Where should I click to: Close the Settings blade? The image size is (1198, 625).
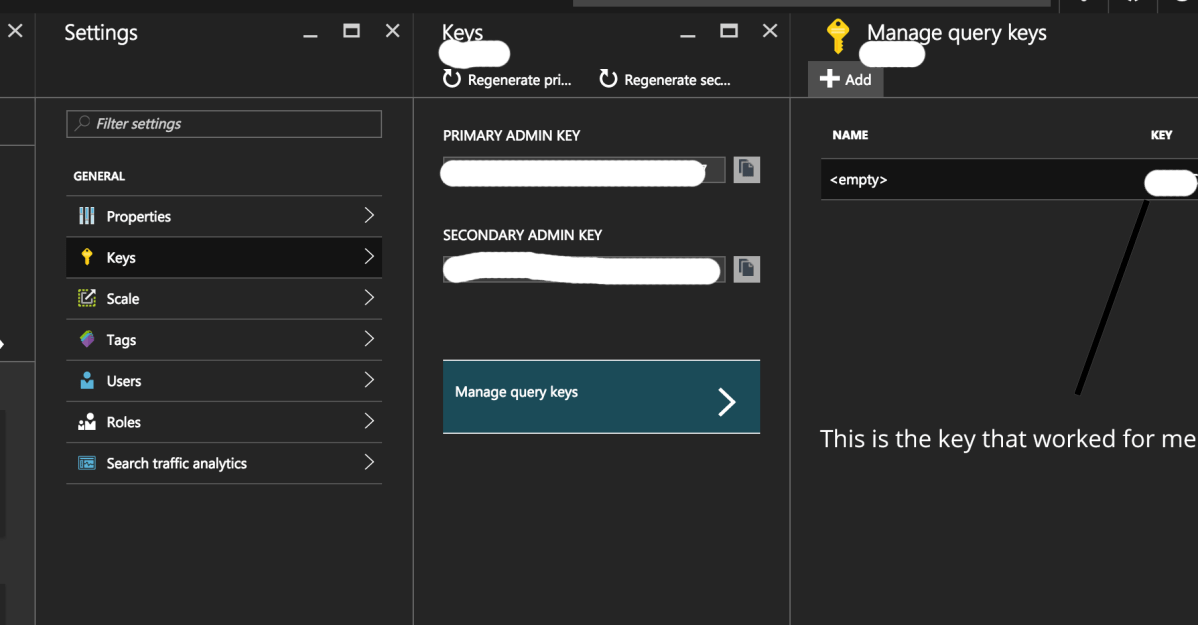(x=393, y=31)
